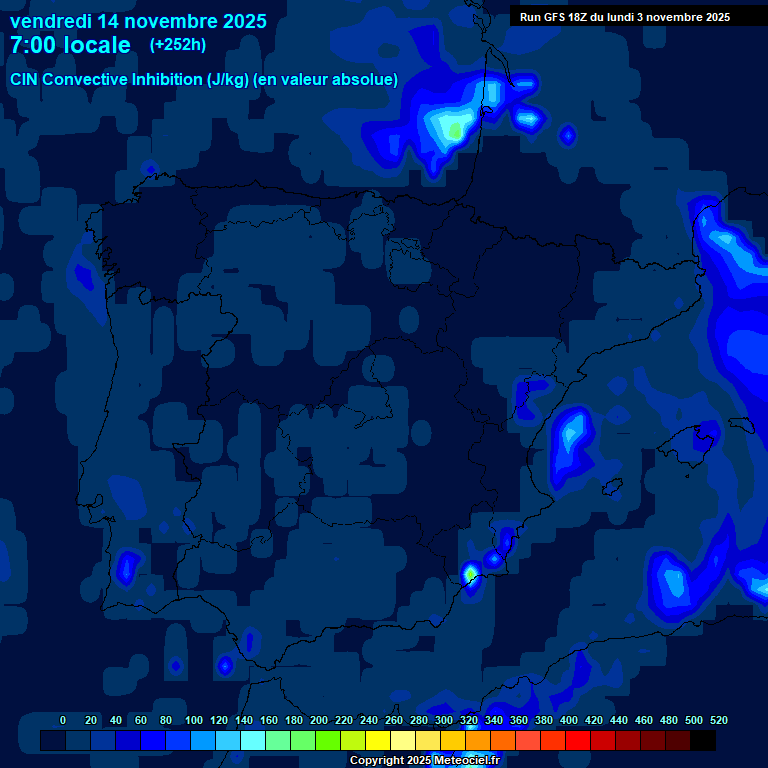This screenshot has height=768, width=768.
Task: Click the 'CIN Convective Inhibition (J/kg)' title
Action: (x=129, y=79)
